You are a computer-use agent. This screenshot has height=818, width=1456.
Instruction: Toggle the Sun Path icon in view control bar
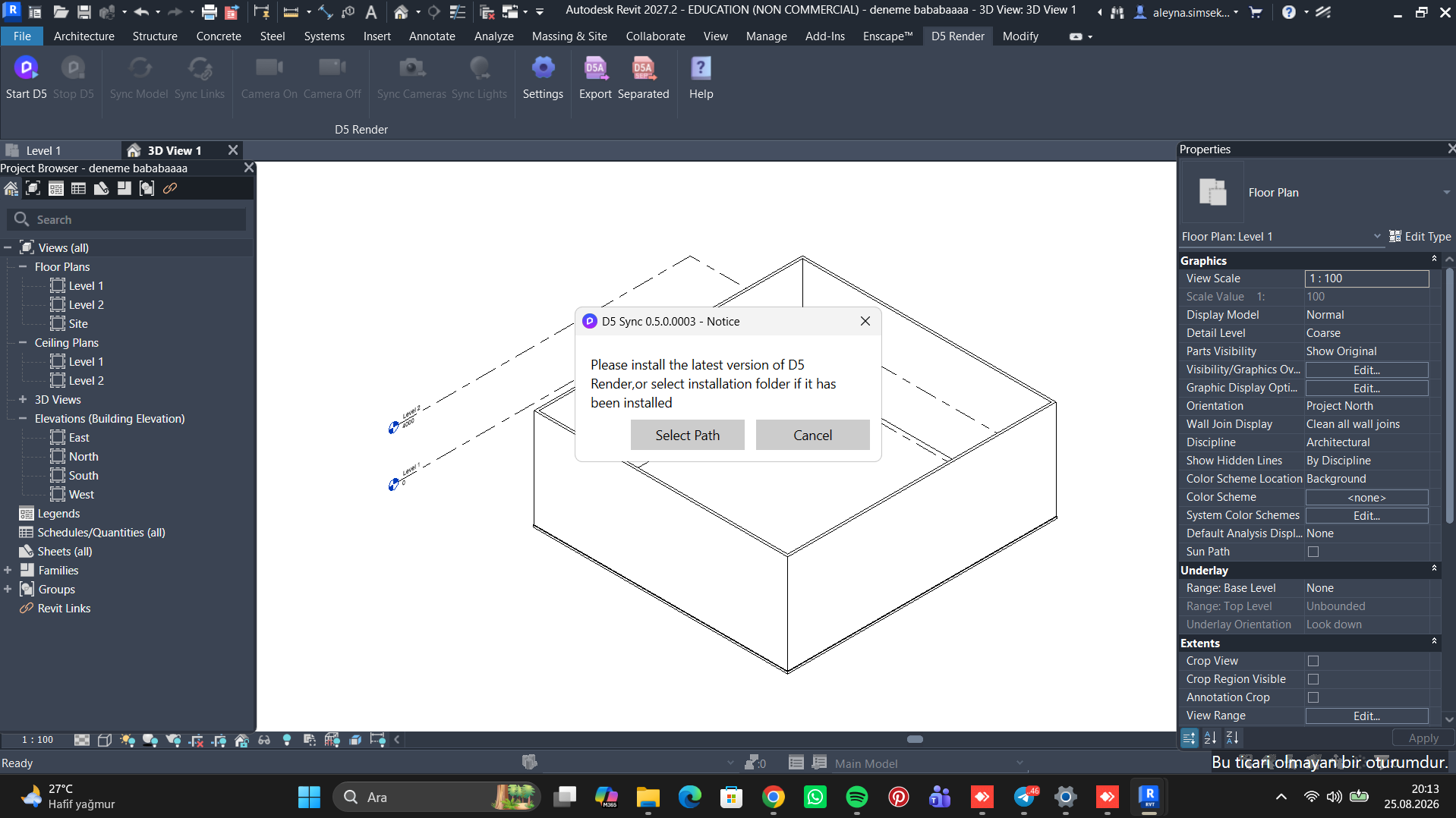click(128, 740)
